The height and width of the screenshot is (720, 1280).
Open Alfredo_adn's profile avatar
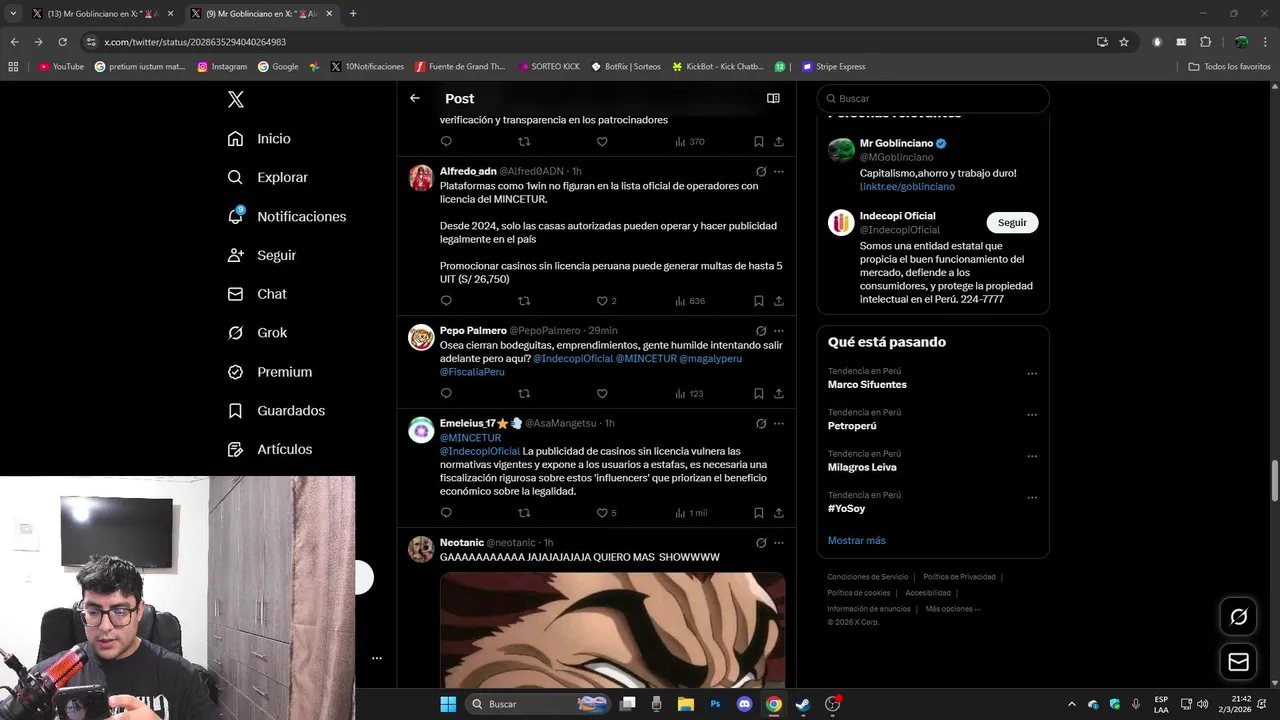[421, 178]
